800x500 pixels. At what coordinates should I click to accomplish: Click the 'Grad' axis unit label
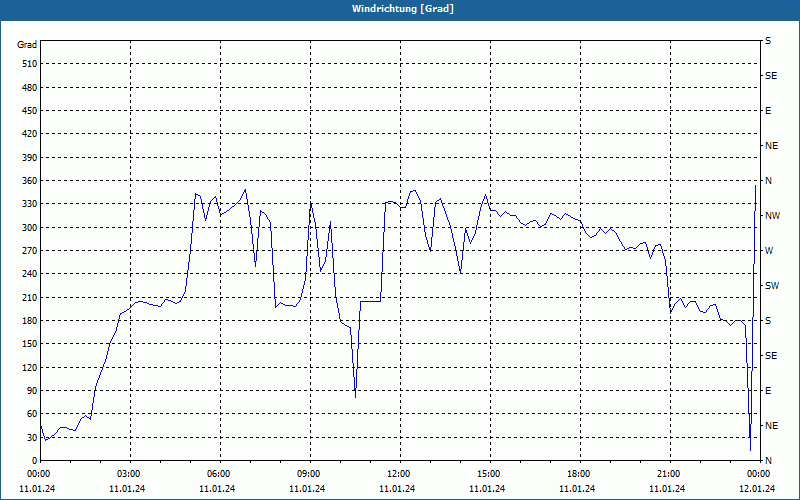tap(27, 45)
